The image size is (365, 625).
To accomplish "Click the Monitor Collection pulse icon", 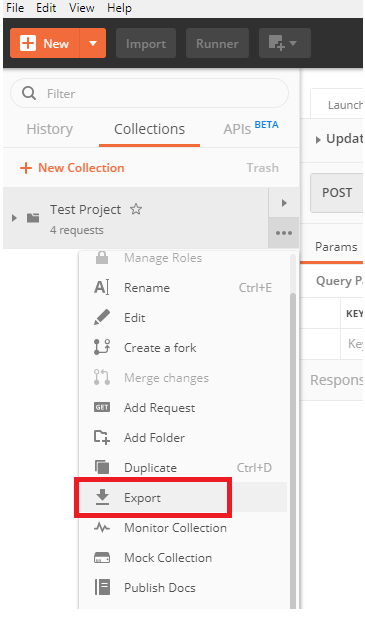I will pyautogui.click(x=102, y=528).
